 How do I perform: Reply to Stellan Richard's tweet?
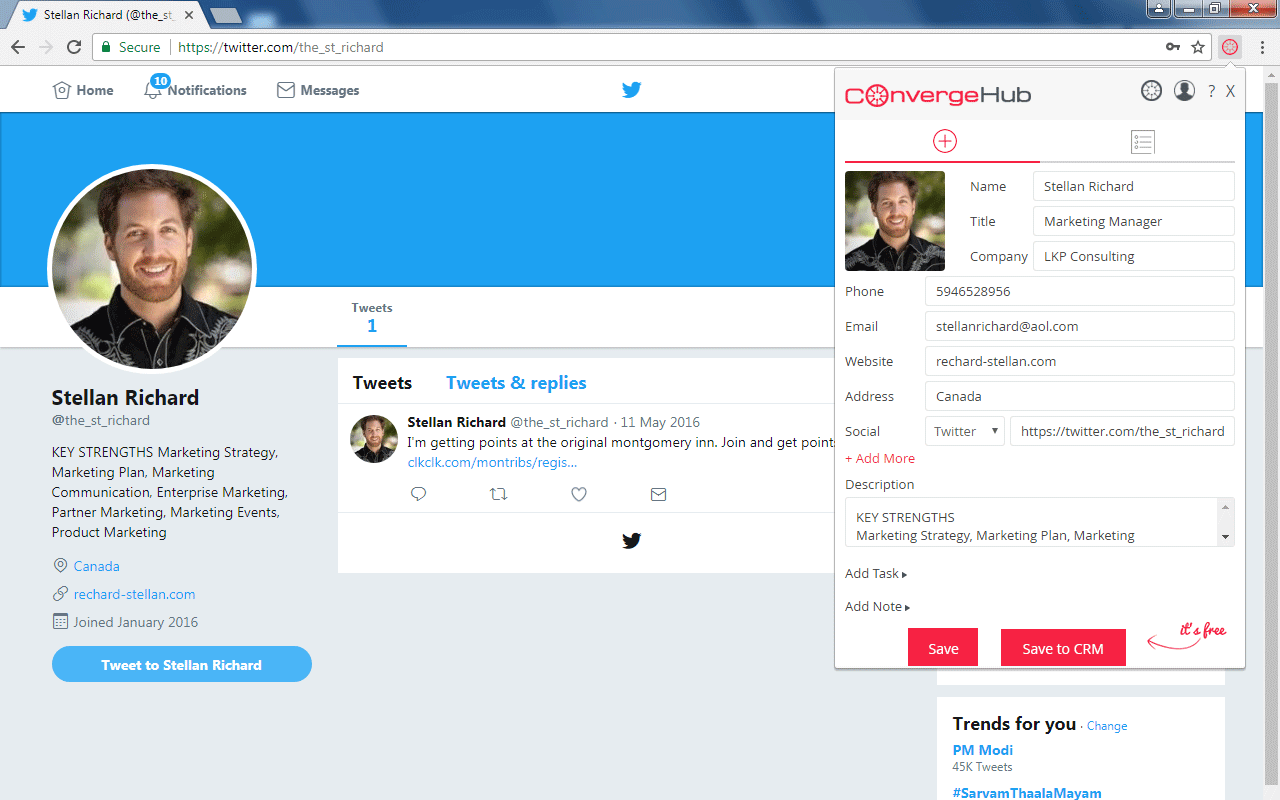419,494
